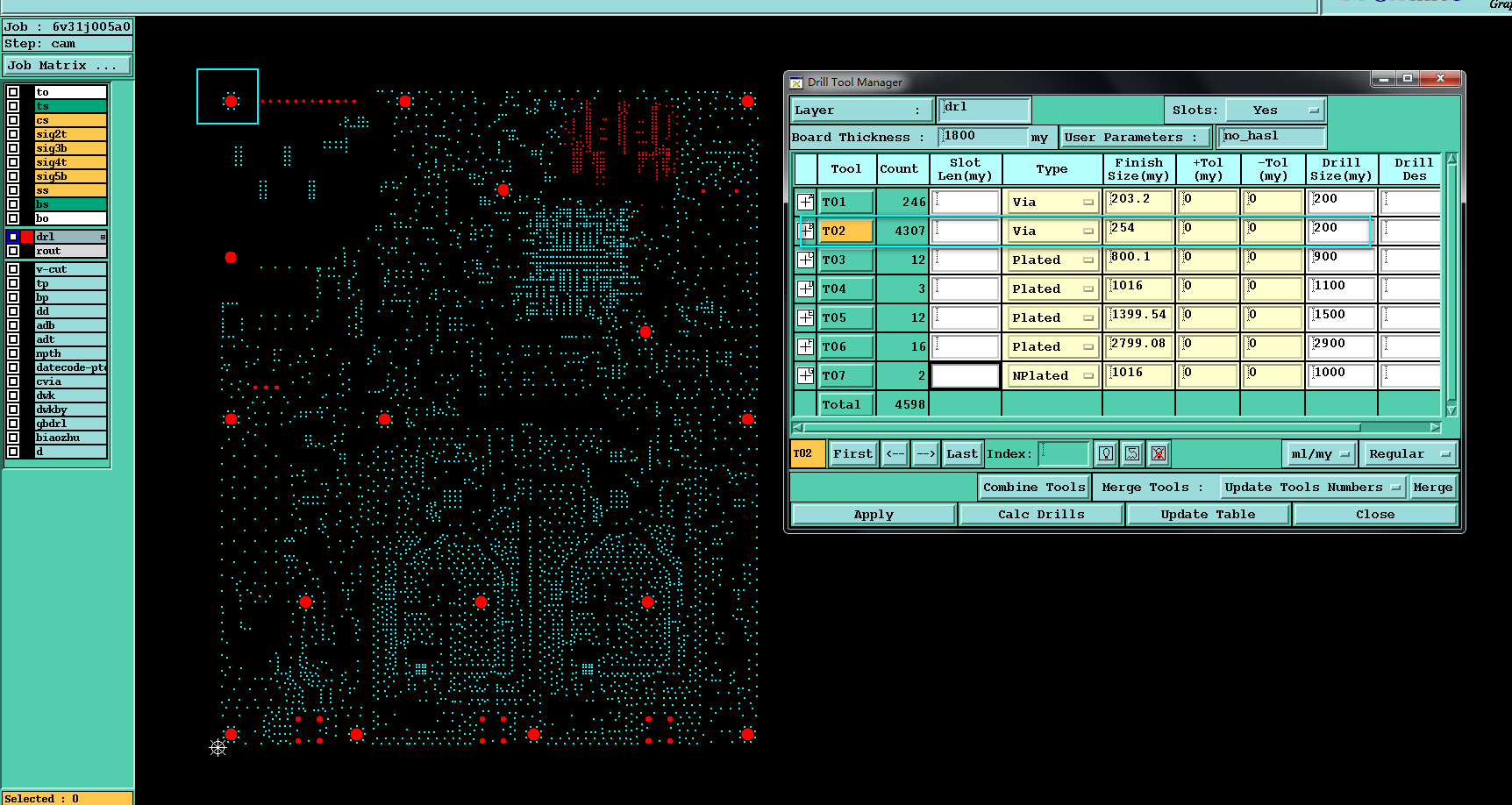Expand tool T07 row with plus icon
The height and width of the screenshot is (805, 1512).
805,375
